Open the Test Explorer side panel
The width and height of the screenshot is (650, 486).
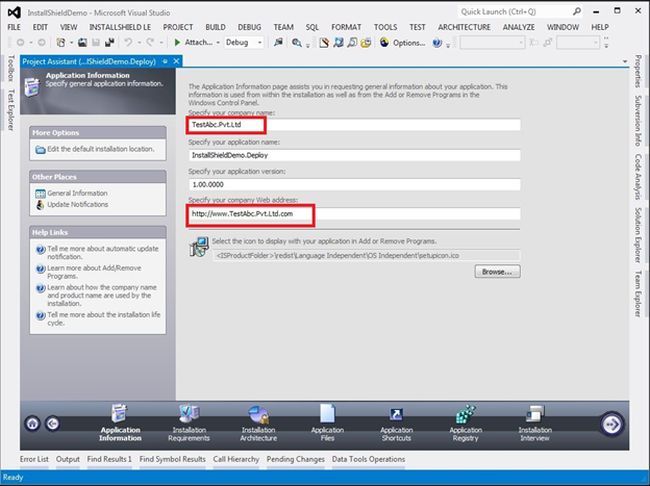coord(11,110)
